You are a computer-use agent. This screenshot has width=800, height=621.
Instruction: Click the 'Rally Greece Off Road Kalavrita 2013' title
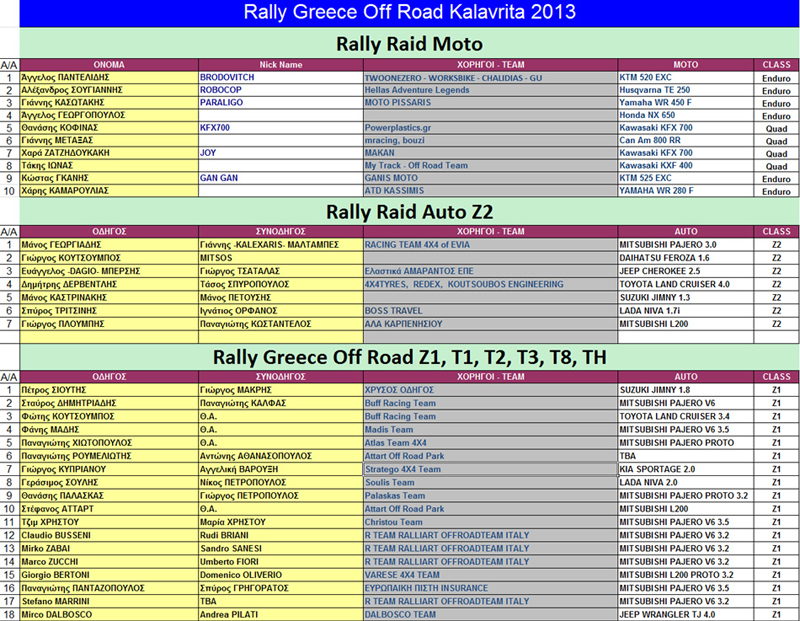pos(410,13)
